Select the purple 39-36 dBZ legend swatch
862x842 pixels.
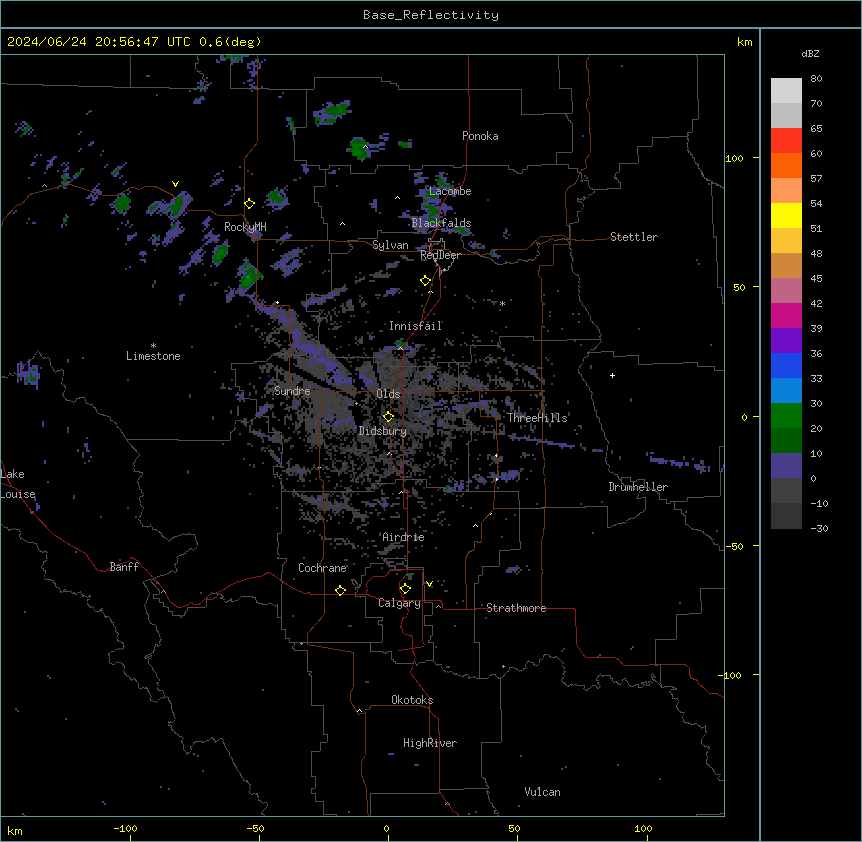pyautogui.click(x=786, y=341)
